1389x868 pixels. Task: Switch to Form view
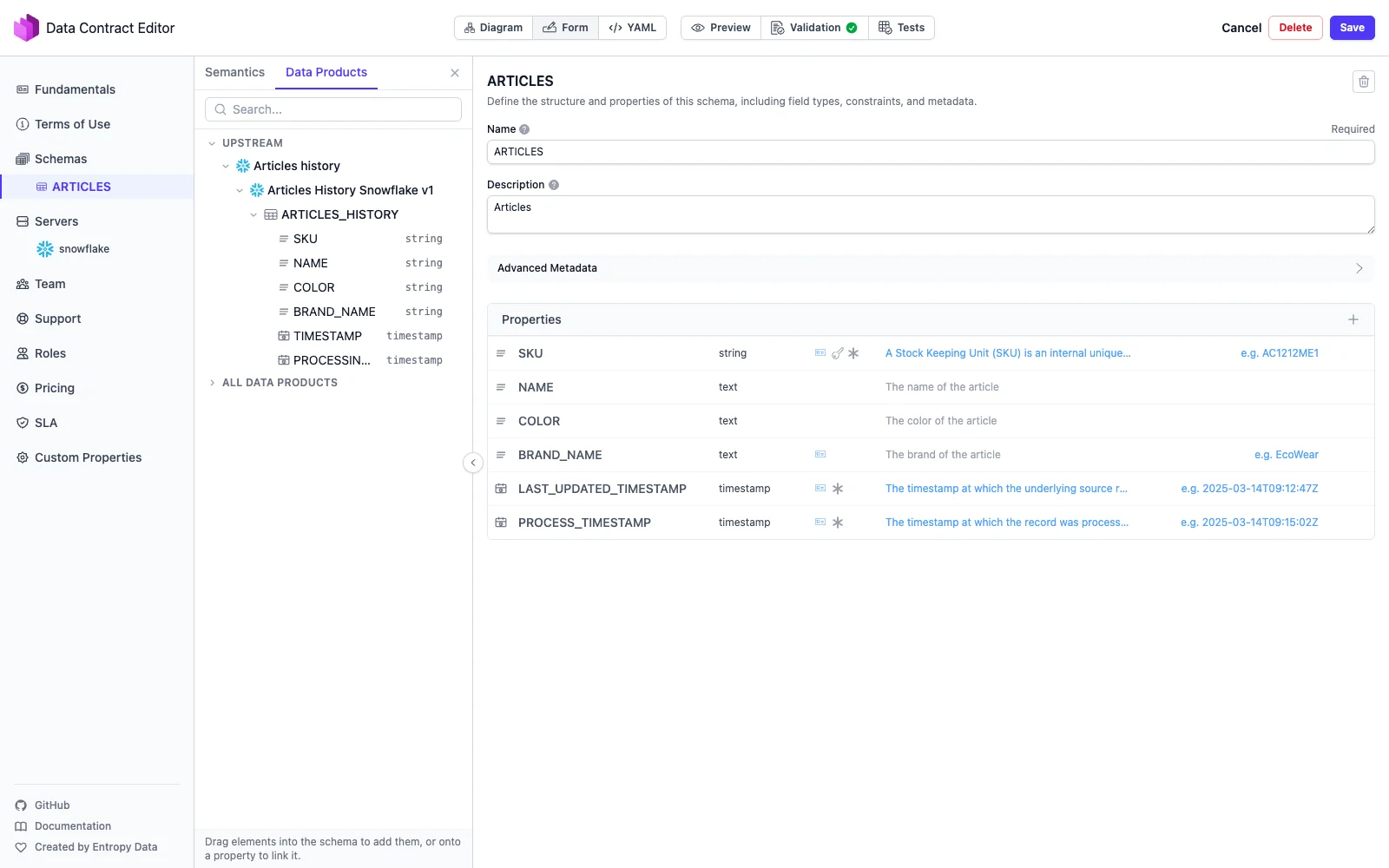(x=565, y=28)
